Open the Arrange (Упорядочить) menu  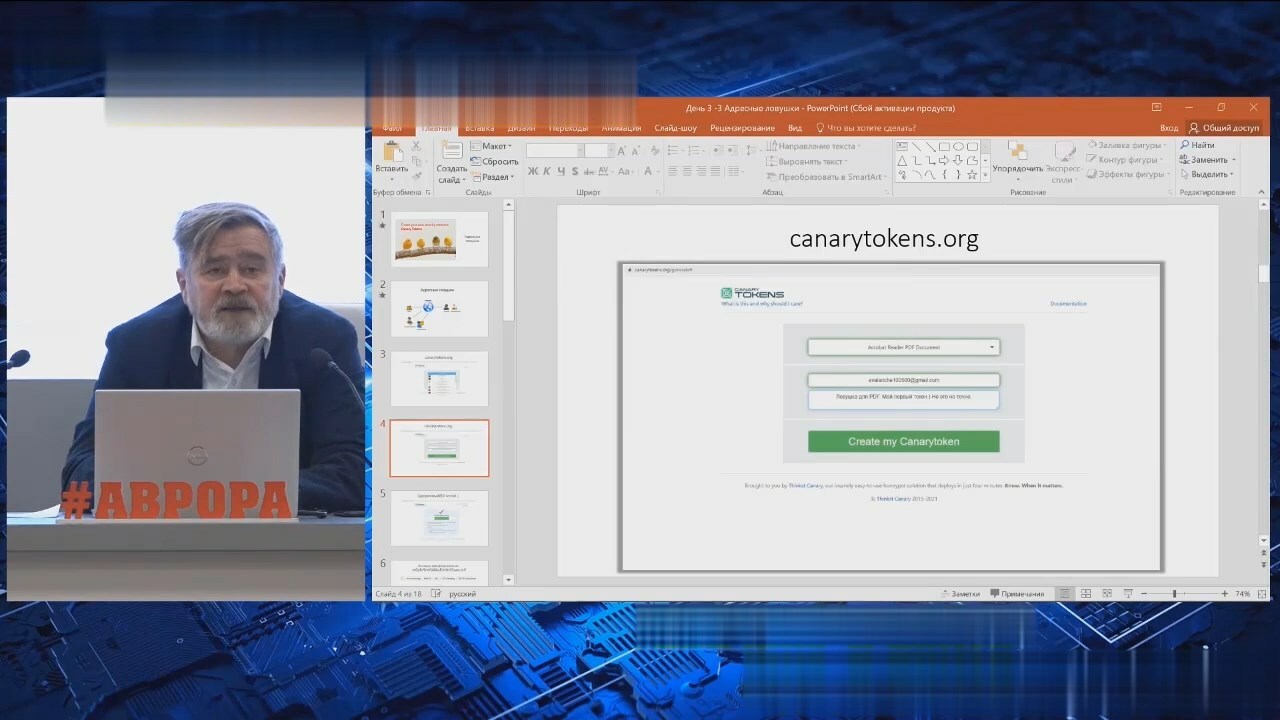point(1018,160)
